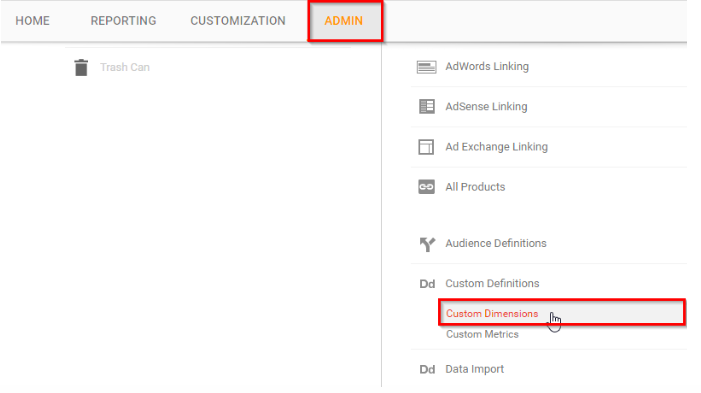Select Custom Dimensions

pyautogui.click(x=492, y=314)
